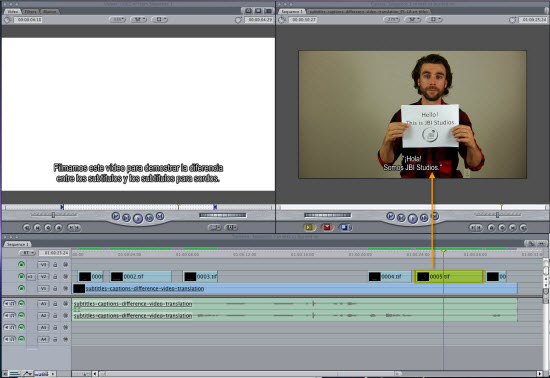This screenshot has height=378, width=550.
Task: Click Mark In/Out control in the Viewer
Action: tap(74, 228)
